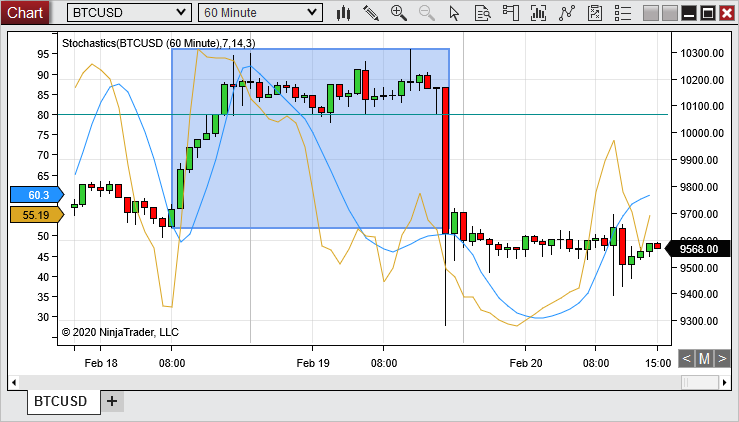739x422 pixels.
Task: Click the zoom in magnifier
Action: [x=399, y=13]
